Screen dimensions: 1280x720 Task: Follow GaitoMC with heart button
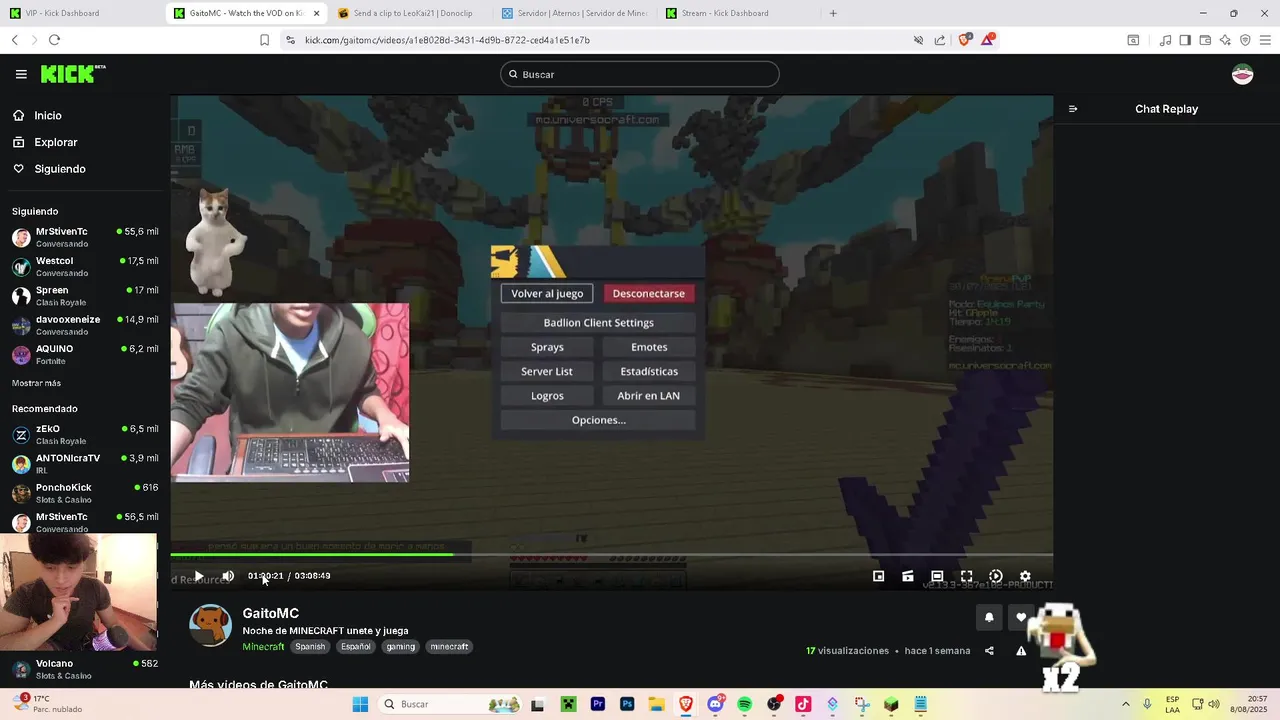pos(1021,617)
